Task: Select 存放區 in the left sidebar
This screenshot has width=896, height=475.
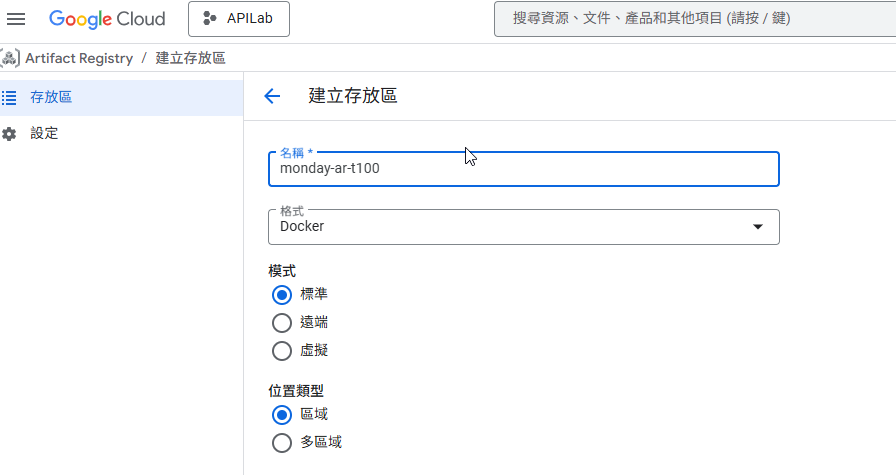Action: pos(122,98)
